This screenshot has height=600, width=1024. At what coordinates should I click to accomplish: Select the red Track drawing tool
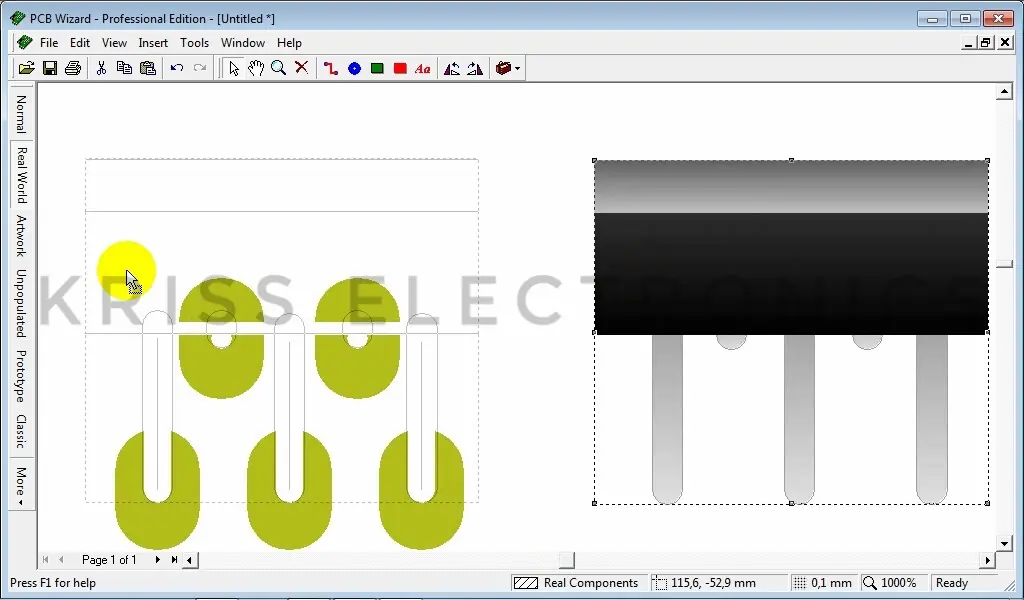pyautogui.click(x=330, y=68)
